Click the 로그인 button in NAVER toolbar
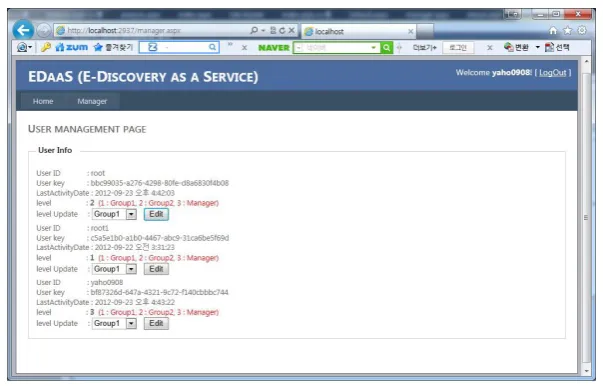Viewport: 603px width, 386px height. pos(458,48)
